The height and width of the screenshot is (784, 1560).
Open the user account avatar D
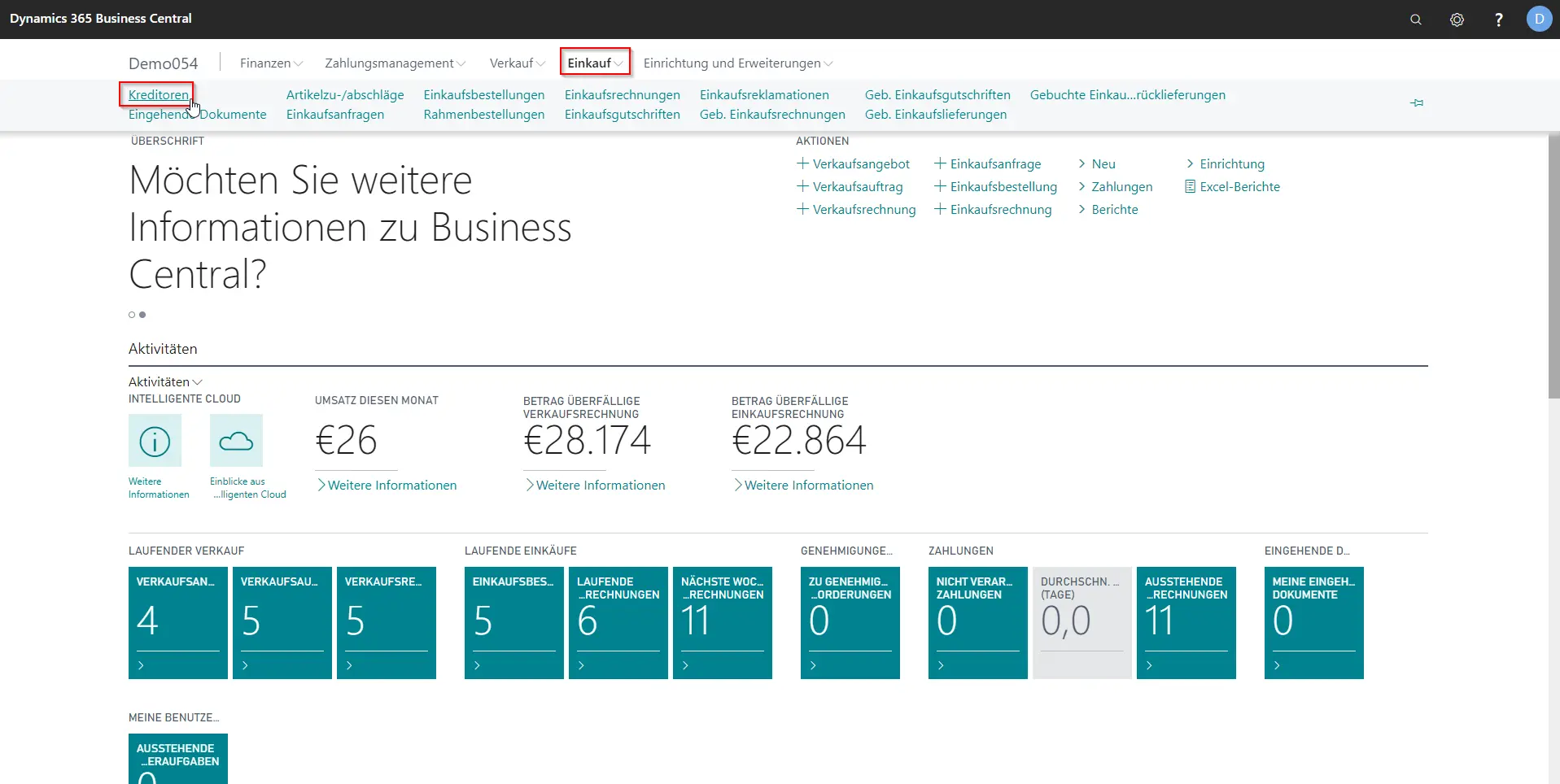[1539, 19]
